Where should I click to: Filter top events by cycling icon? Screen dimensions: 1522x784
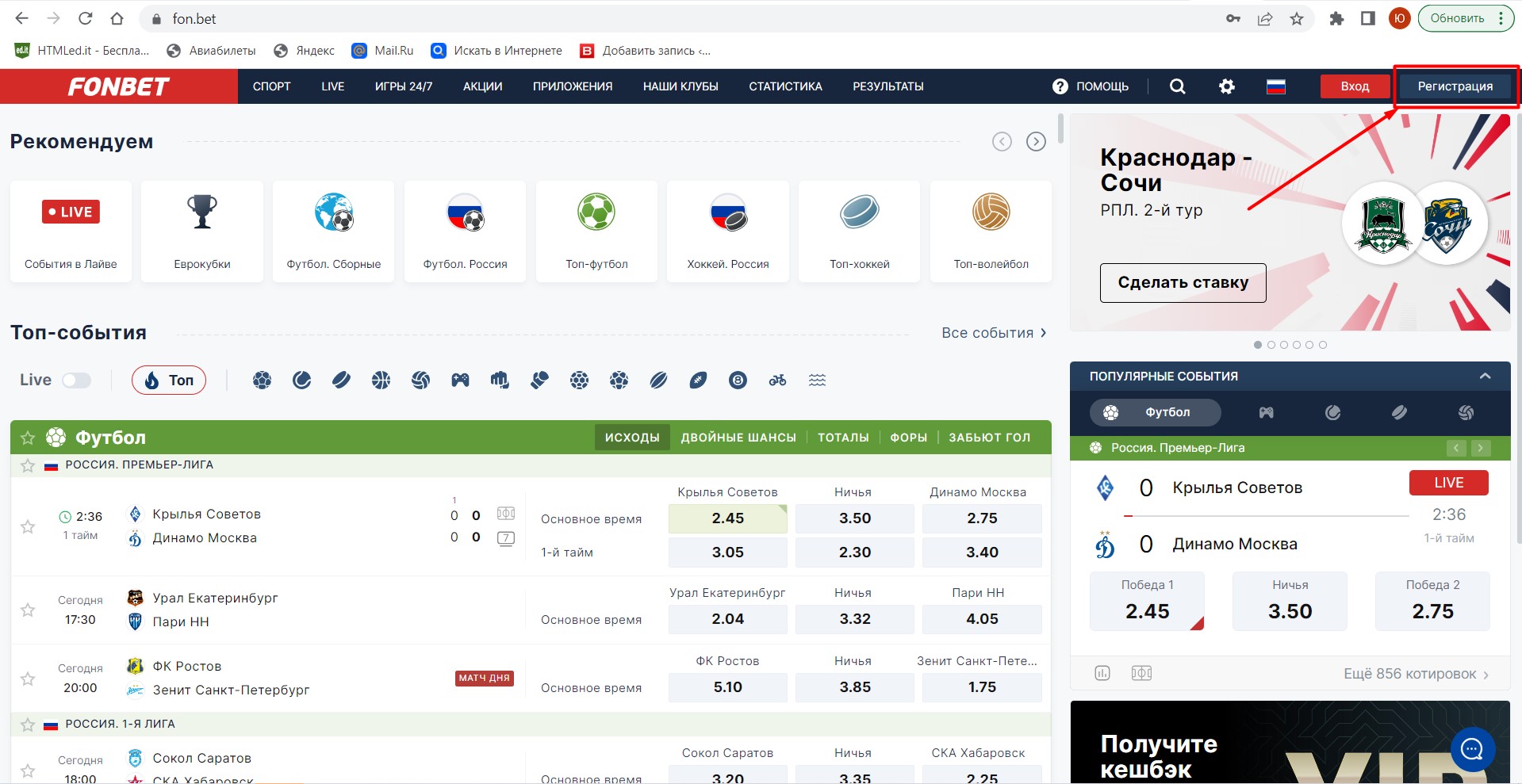pyautogui.click(x=777, y=381)
